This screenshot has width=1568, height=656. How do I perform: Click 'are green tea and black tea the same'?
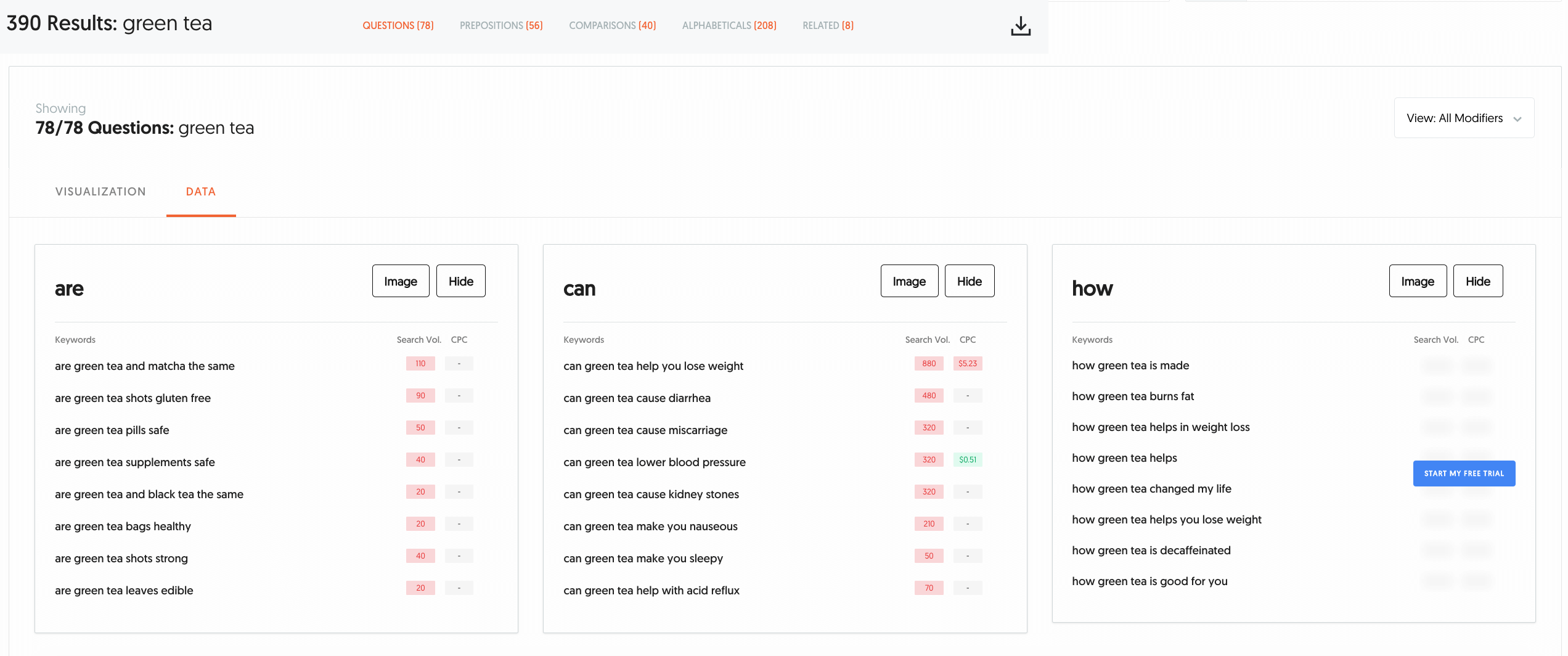(149, 494)
